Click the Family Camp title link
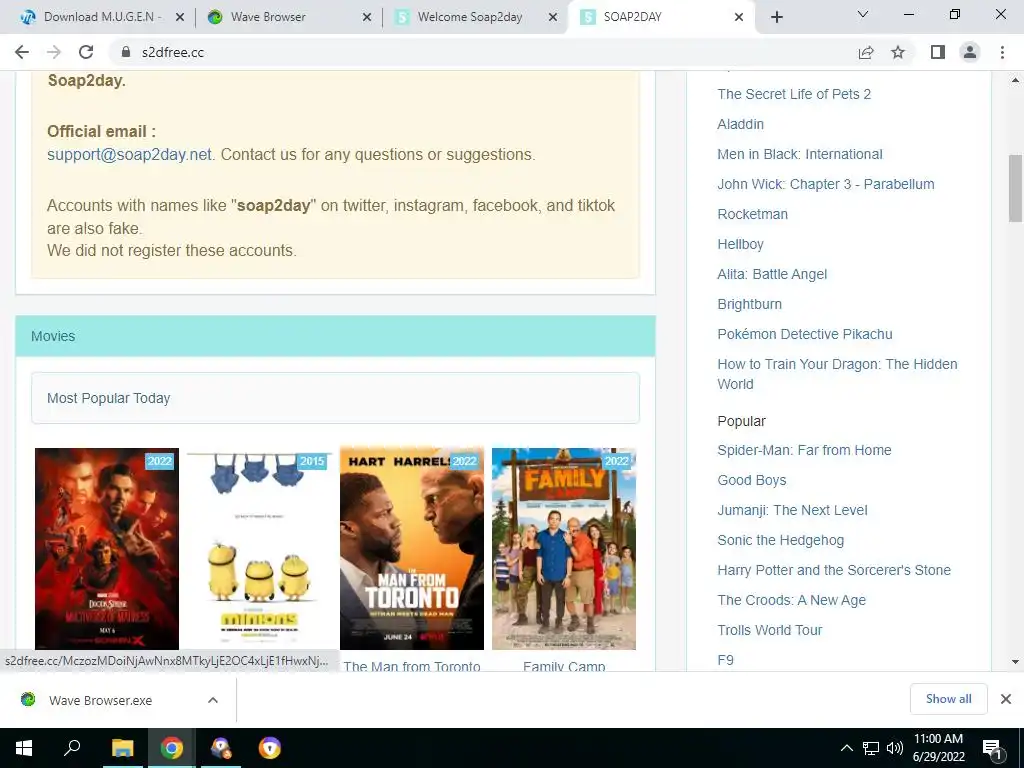Screen dimensions: 1024x768 point(564,665)
